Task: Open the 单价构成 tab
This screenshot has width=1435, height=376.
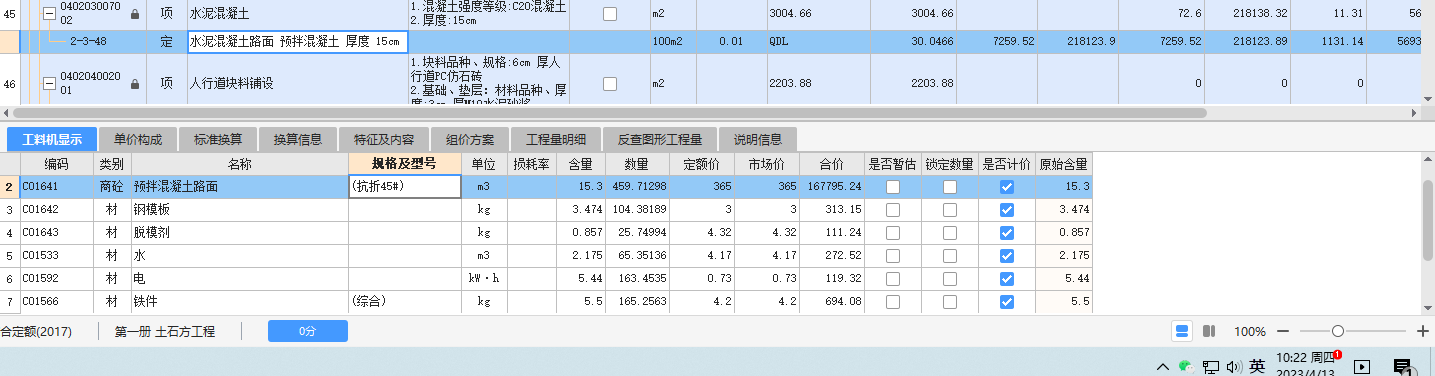Action: pos(138,139)
